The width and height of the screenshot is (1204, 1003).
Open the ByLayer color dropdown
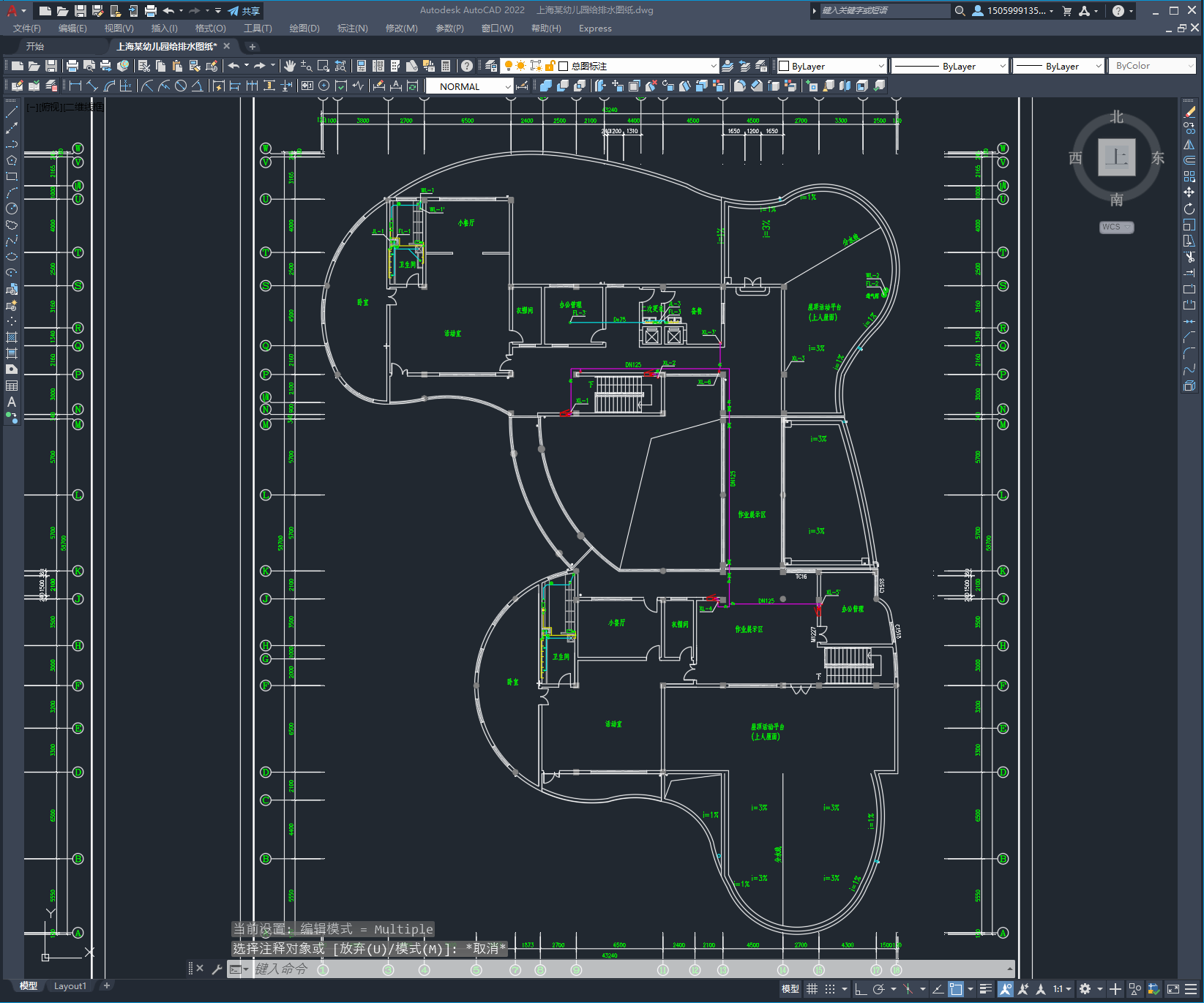(x=831, y=66)
